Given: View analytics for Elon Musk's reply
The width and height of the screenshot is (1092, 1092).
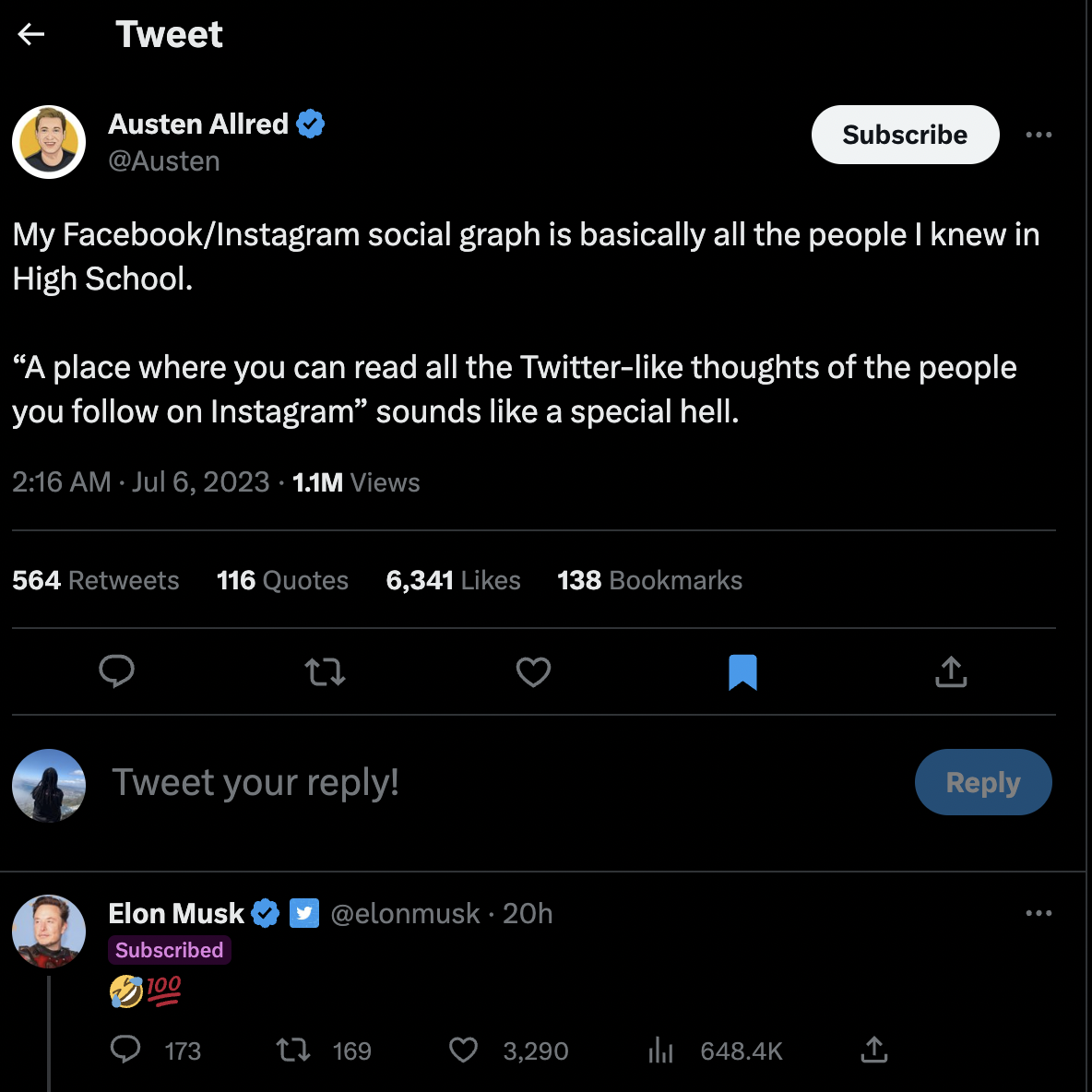Looking at the screenshot, I should coord(661,1050).
